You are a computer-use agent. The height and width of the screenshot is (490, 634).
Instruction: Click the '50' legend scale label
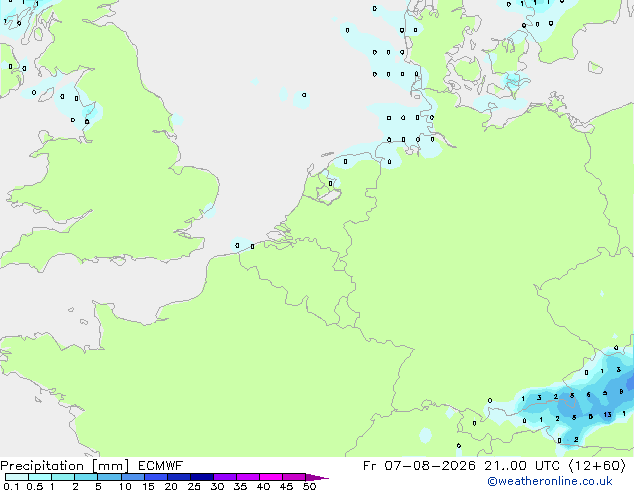coord(309,486)
